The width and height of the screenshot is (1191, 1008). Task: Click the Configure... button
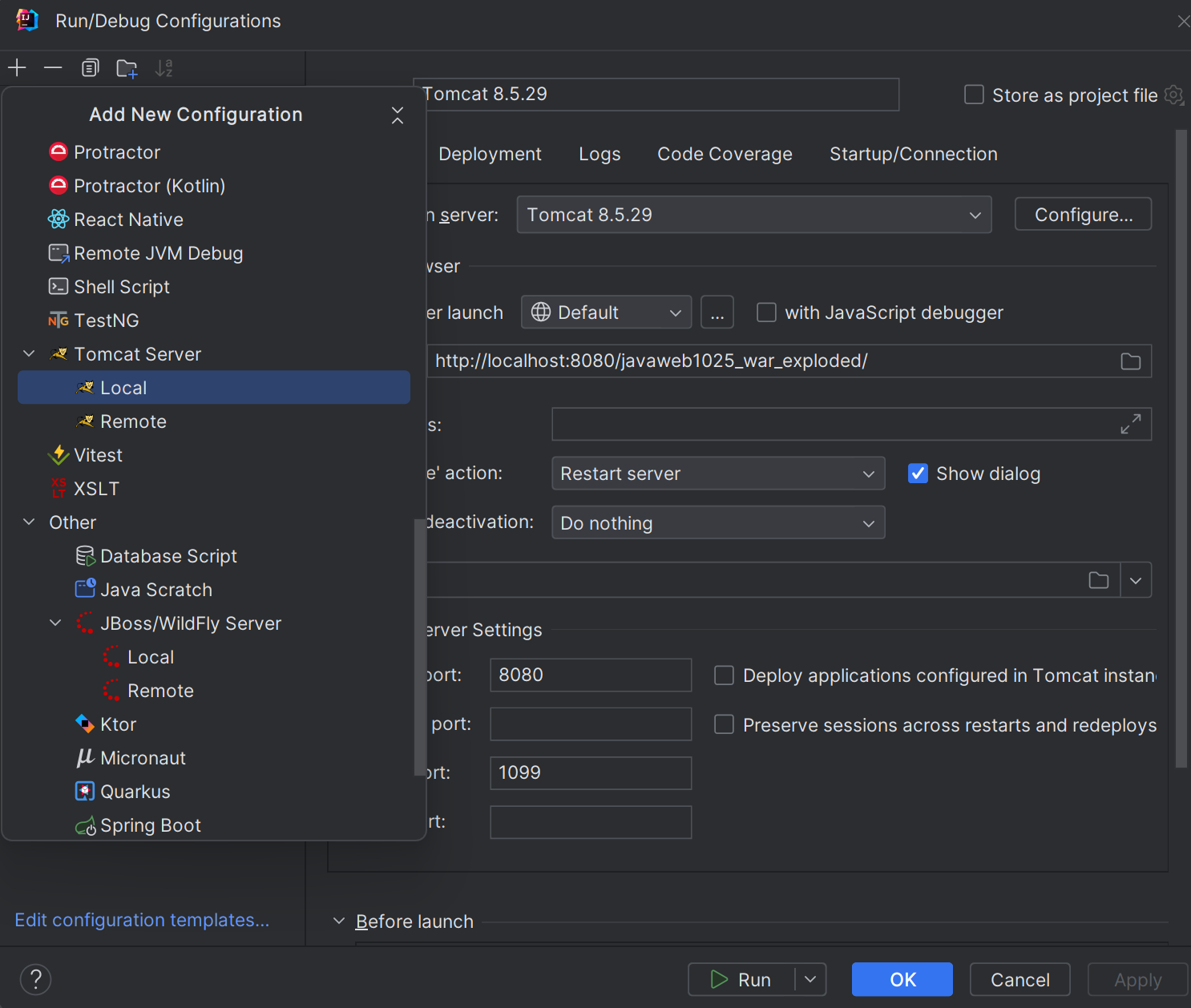[x=1083, y=215]
